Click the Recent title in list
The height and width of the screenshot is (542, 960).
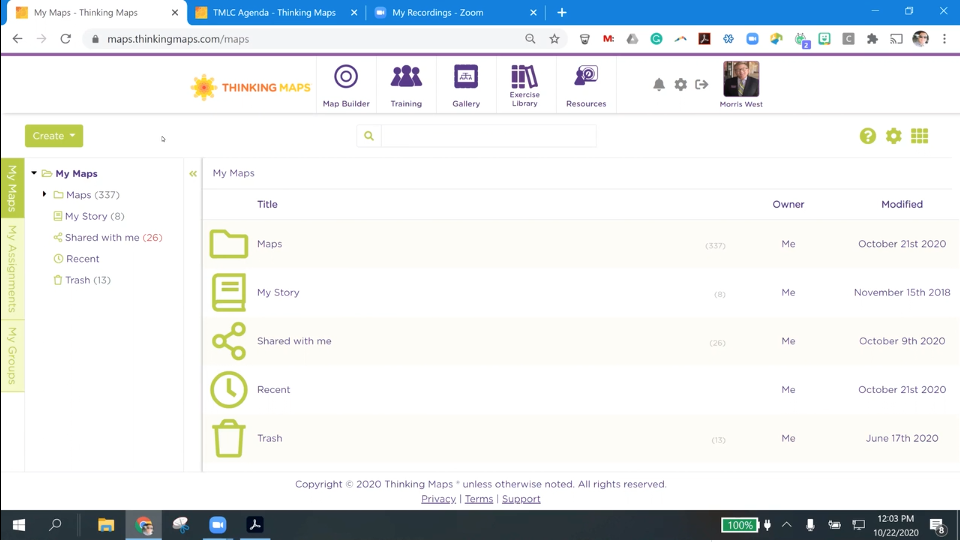(273, 390)
